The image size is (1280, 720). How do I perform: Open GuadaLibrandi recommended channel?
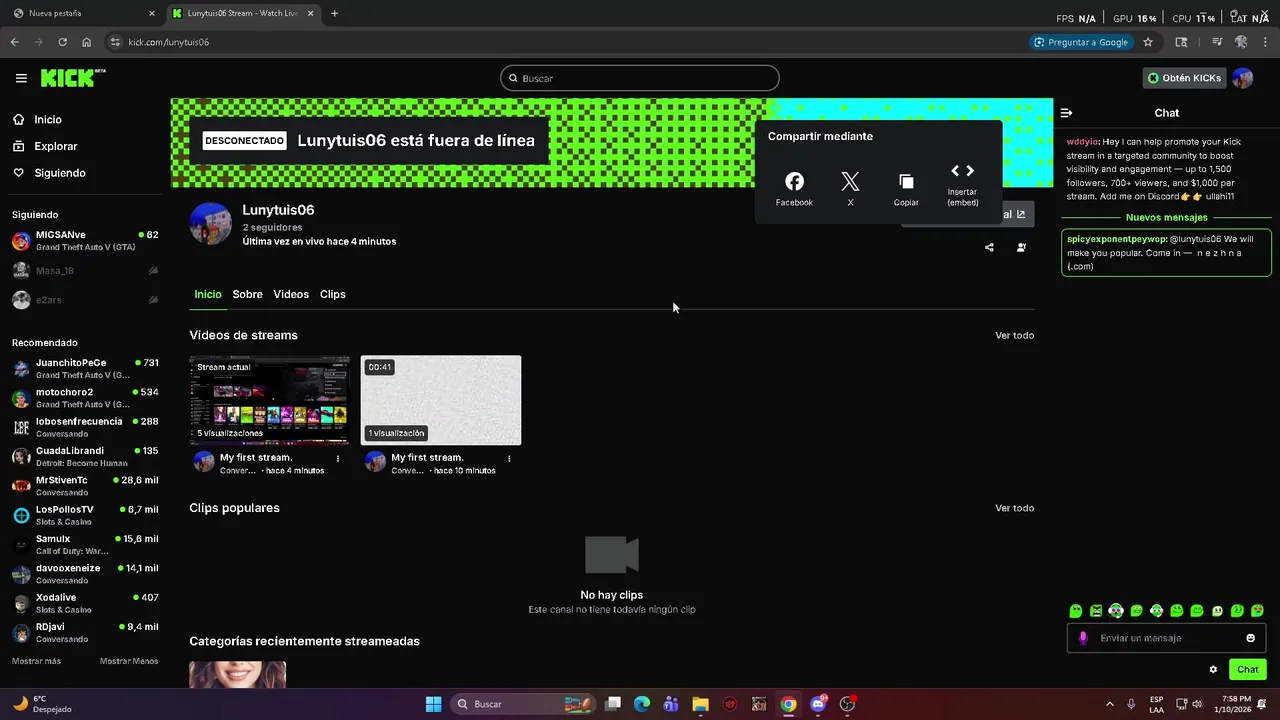(x=85, y=457)
